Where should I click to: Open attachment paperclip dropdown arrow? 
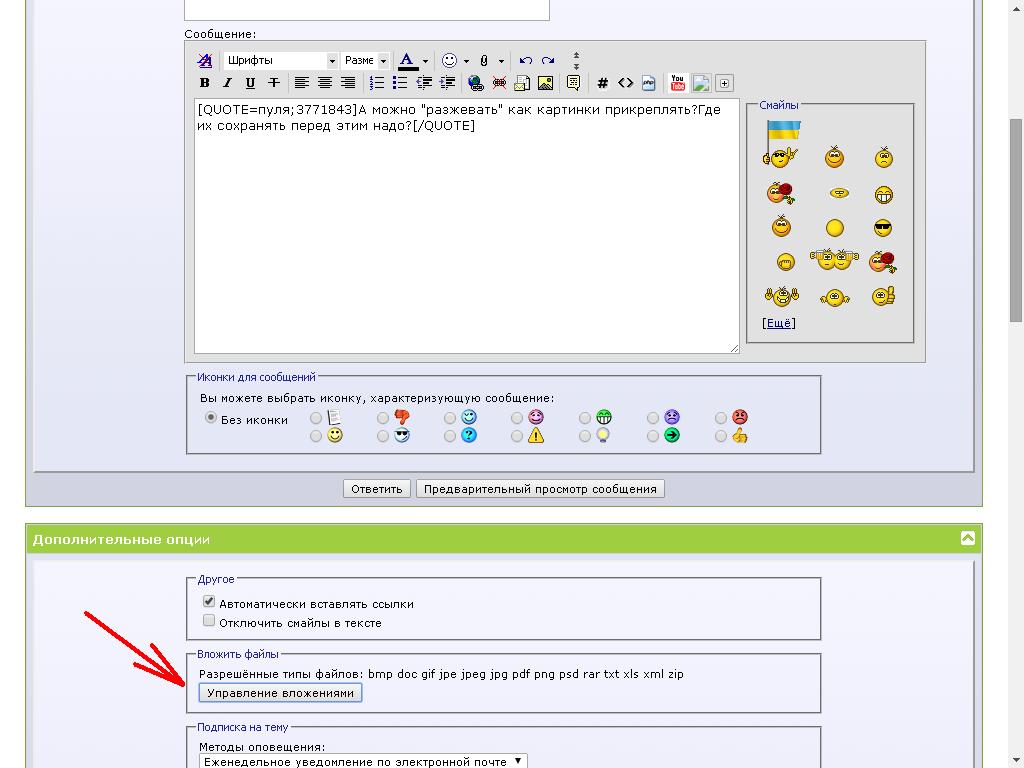pos(501,61)
